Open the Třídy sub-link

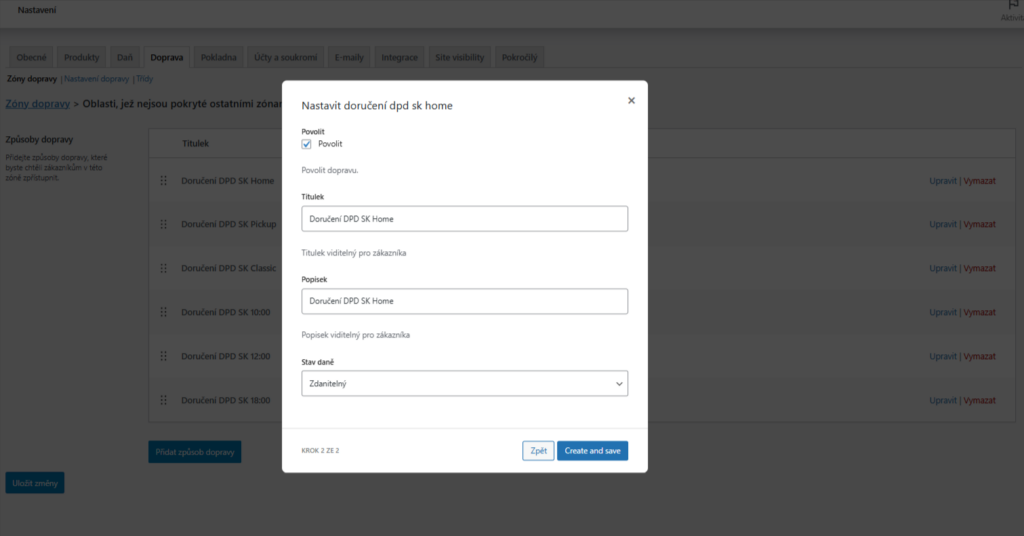click(x=144, y=79)
